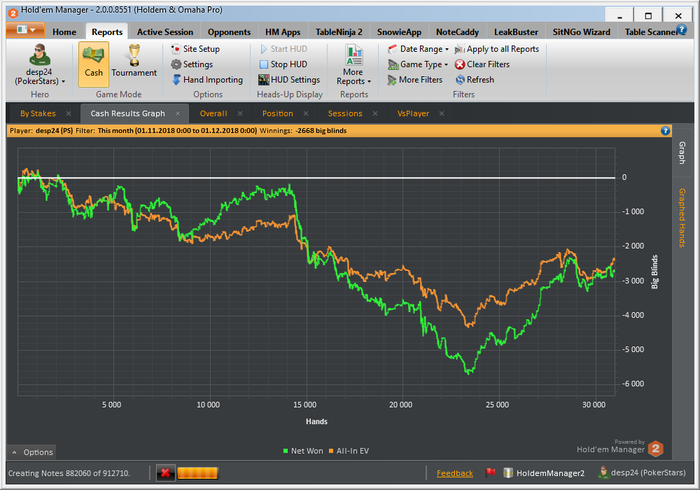Open the LeakBuster tab
Screen dimensions: 700x490
click(516, 32)
